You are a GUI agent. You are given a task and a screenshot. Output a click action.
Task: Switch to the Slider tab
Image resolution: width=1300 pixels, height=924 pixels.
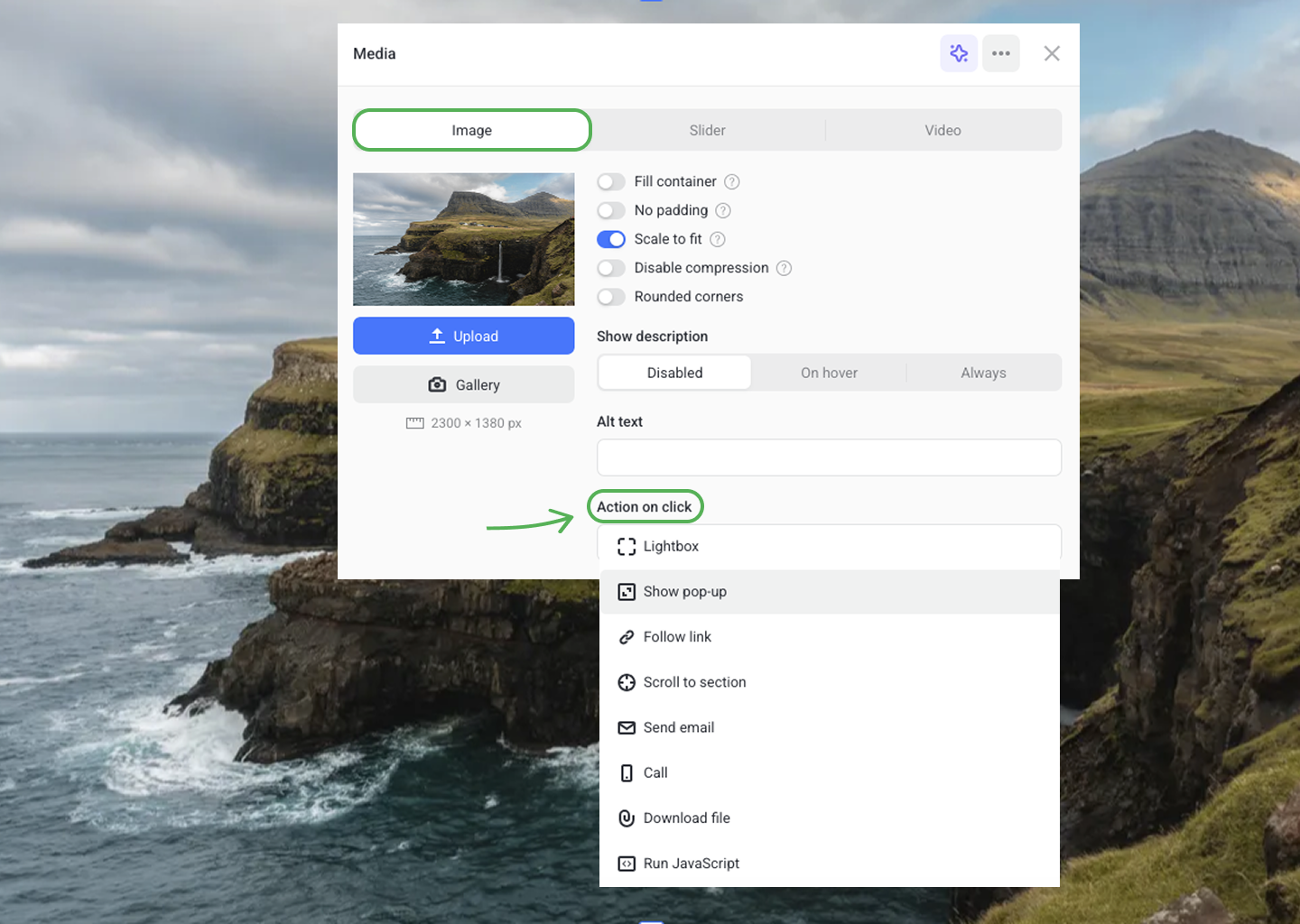click(x=707, y=130)
